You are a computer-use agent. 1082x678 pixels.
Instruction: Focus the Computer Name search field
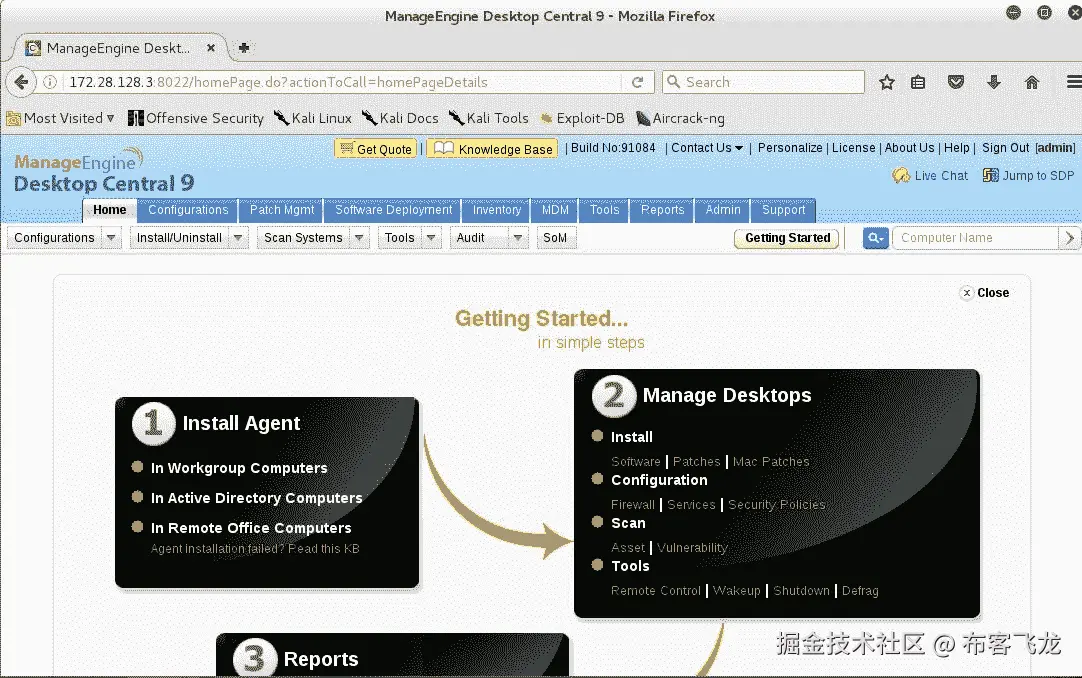pos(976,238)
